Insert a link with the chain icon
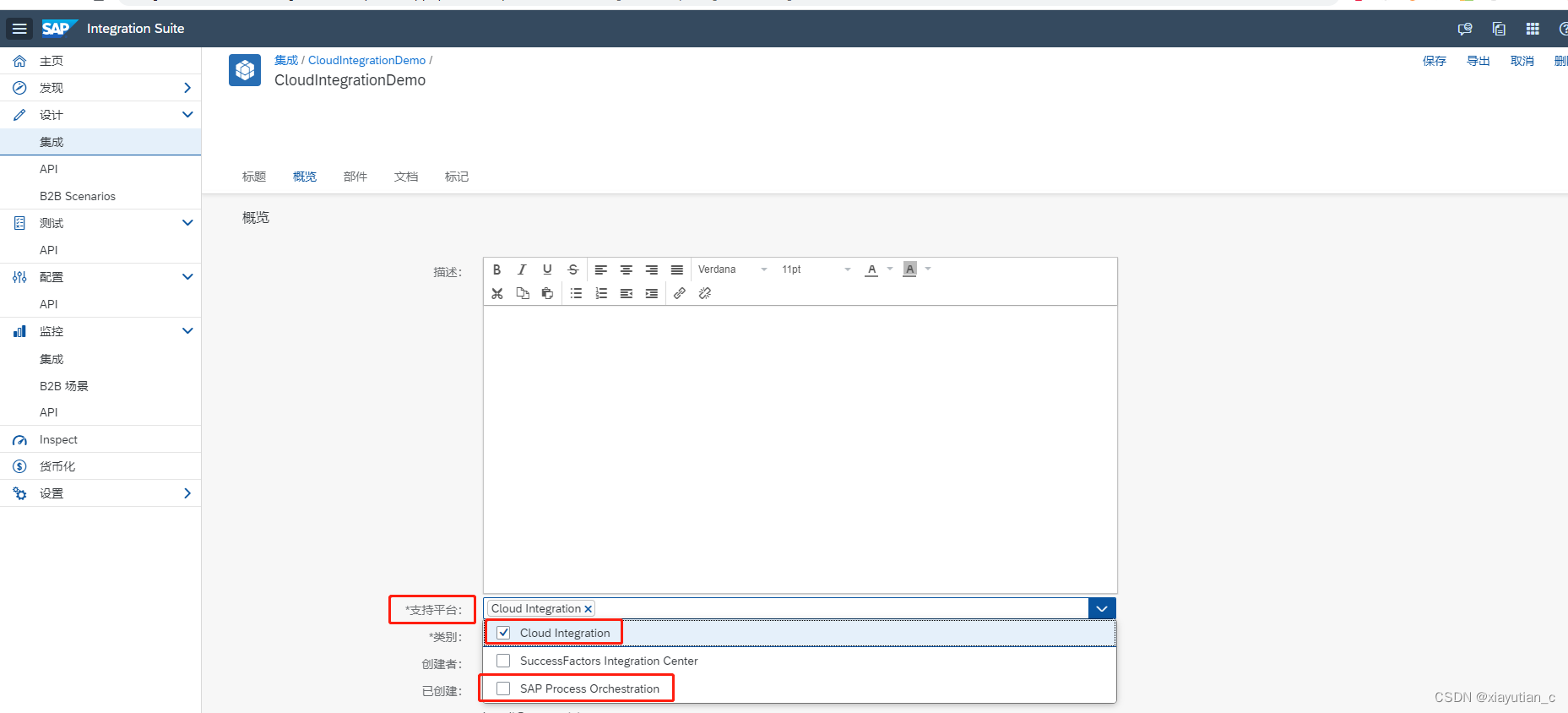 (x=679, y=293)
